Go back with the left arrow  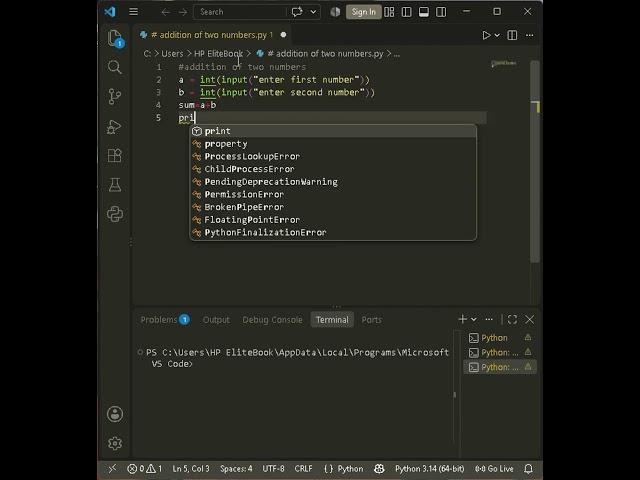pos(165,12)
